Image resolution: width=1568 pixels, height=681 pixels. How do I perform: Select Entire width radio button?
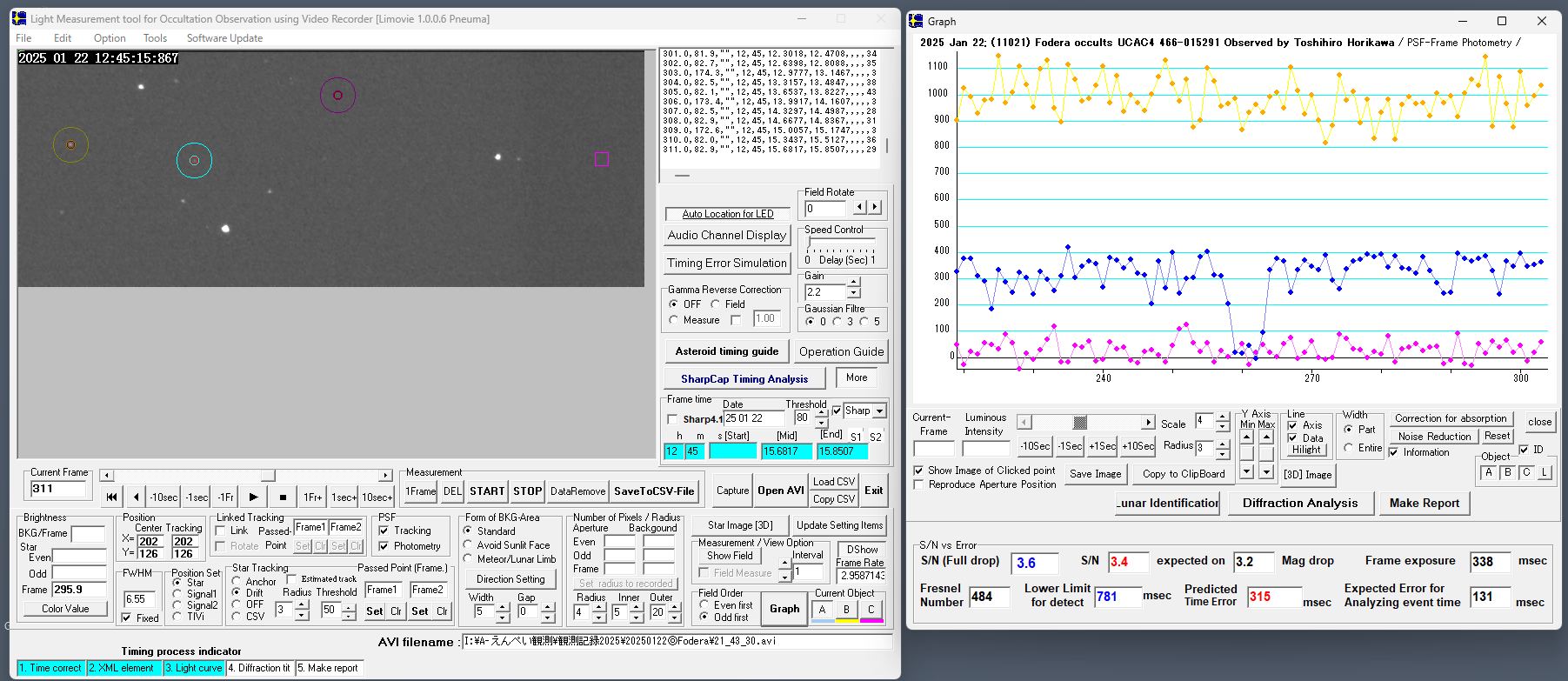(x=1349, y=448)
